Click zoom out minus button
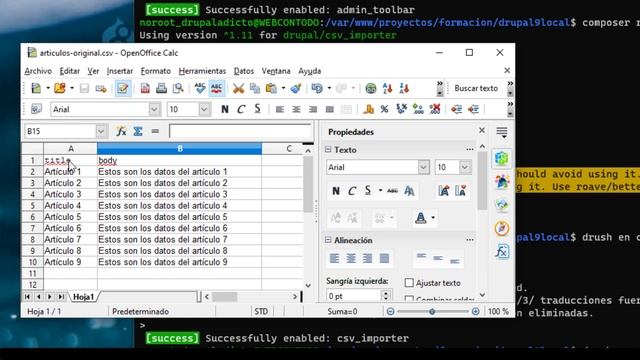 pos(390,311)
